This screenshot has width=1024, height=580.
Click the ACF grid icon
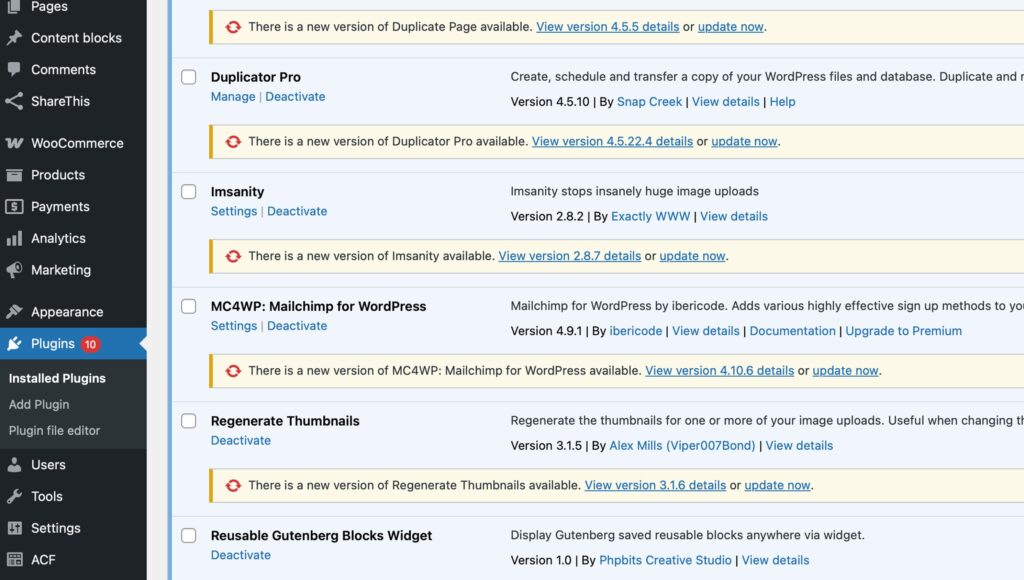[14, 560]
